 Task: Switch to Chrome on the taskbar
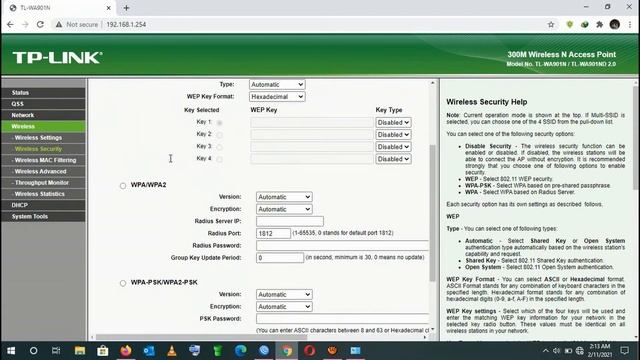pos(287,351)
